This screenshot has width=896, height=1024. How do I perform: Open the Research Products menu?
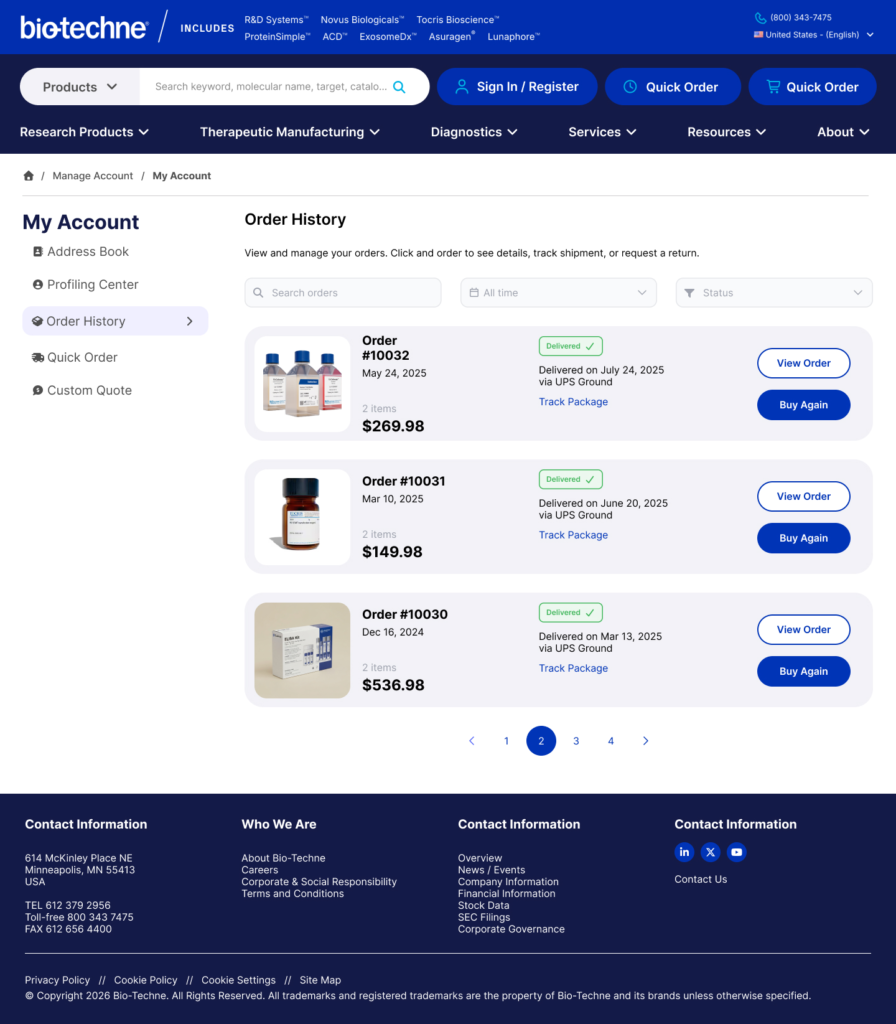(x=84, y=132)
